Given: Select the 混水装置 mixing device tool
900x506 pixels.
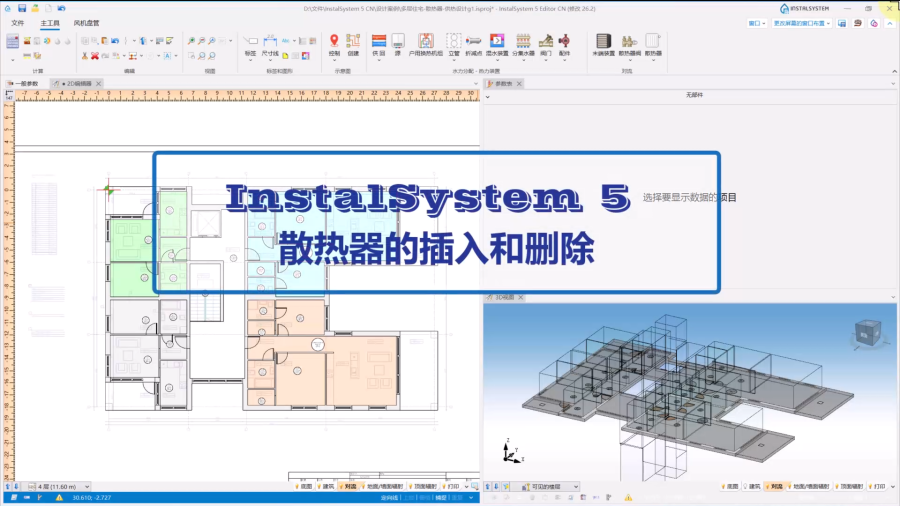Looking at the screenshot, I should 497,45.
